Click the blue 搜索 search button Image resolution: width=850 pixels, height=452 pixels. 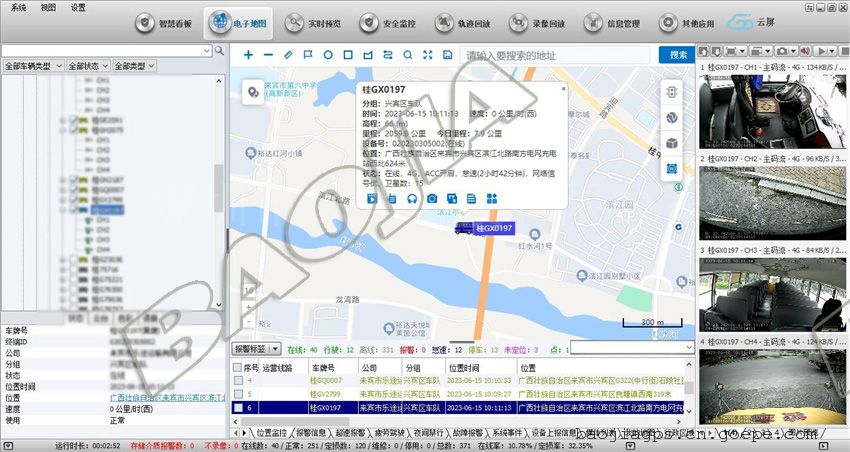pos(678,55)
